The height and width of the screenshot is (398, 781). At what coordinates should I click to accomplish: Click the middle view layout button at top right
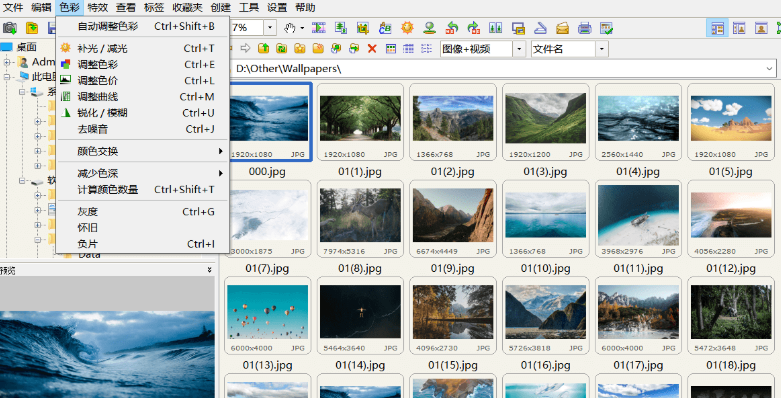click(x=739, y=28)
